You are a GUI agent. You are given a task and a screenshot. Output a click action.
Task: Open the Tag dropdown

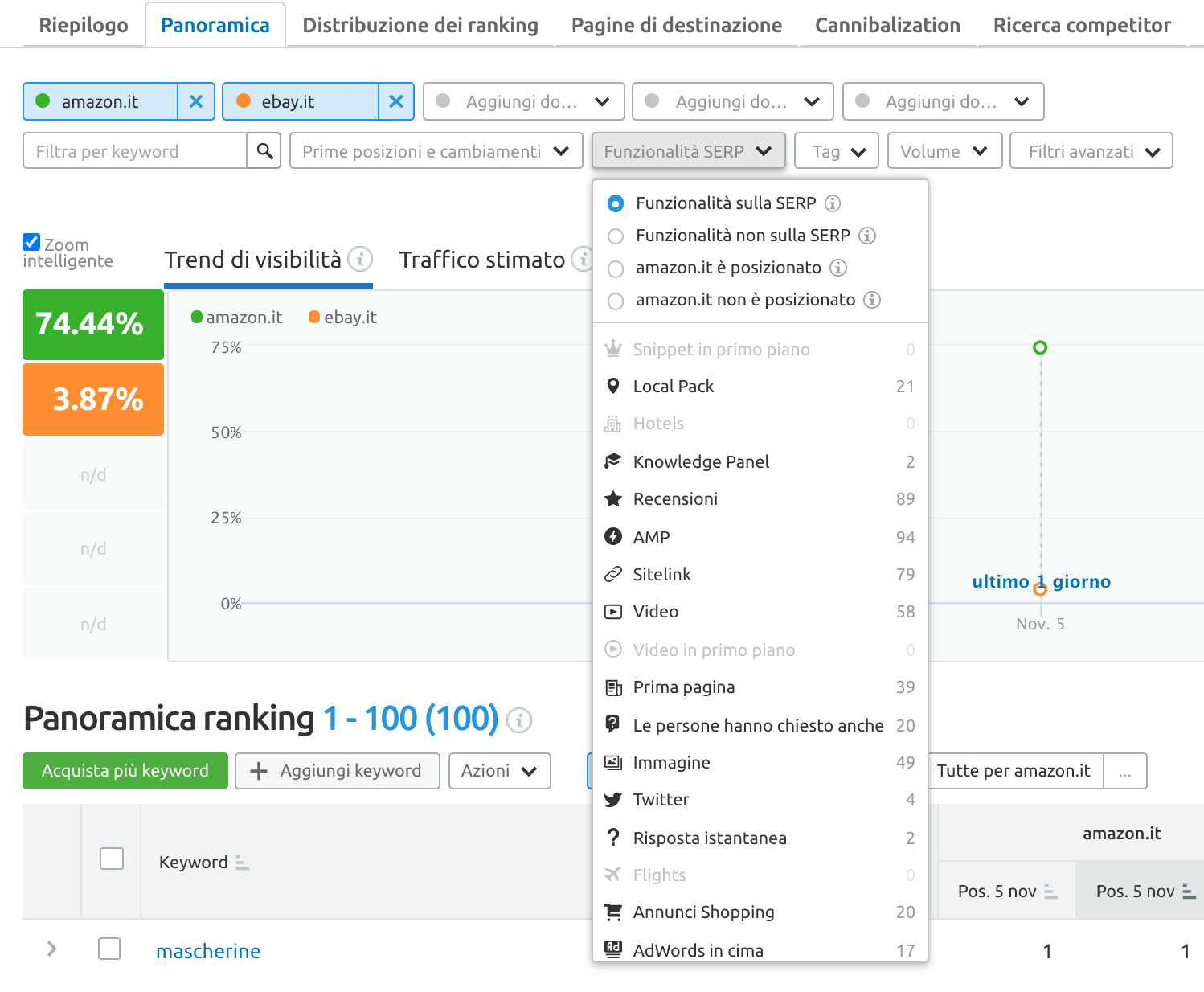tap(836, 151)
